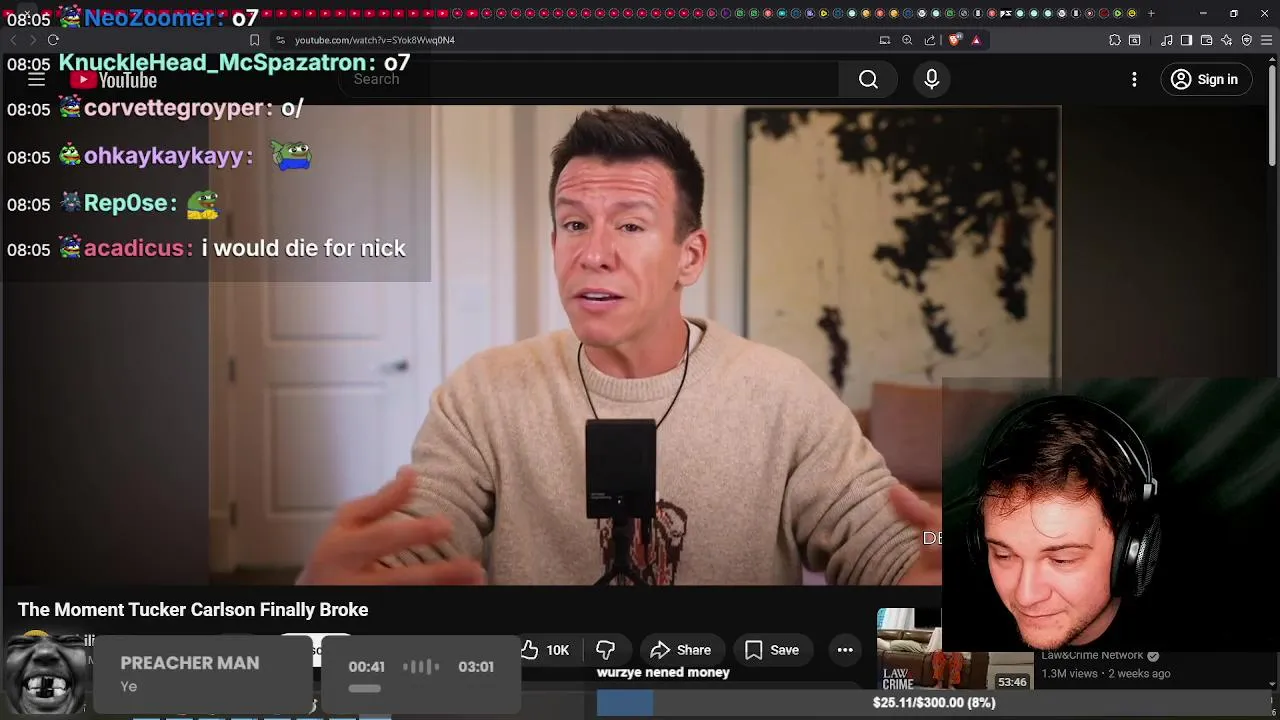Click the YouTube search magnifier button
This screenshot has height=720, width=1280.
[x=868, y=80]
